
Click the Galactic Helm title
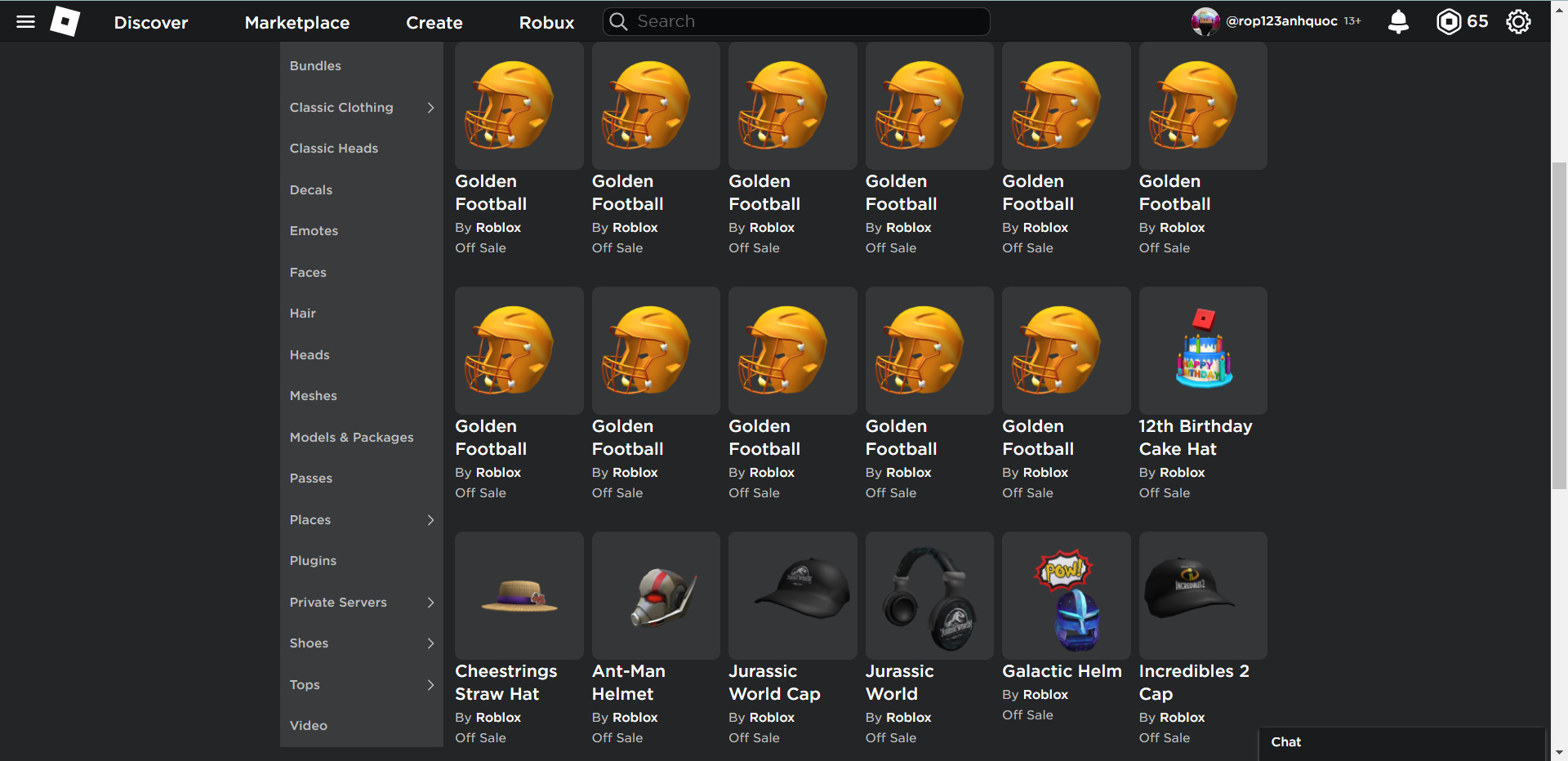click(x=1062, y=671)
